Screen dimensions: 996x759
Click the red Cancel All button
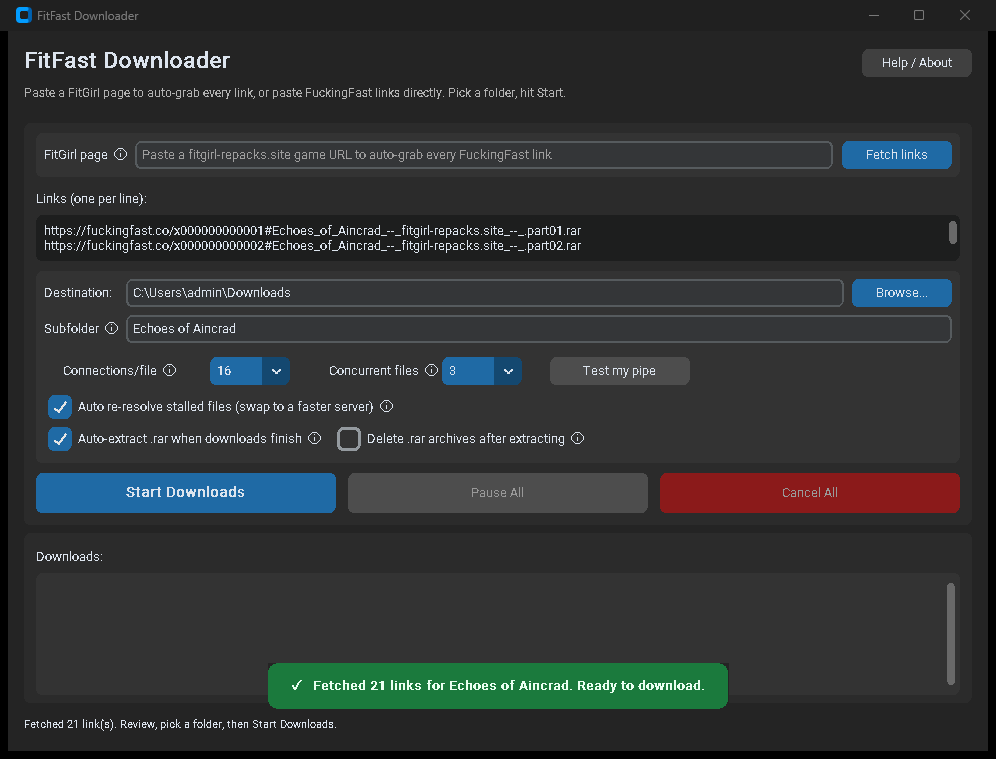click(809, 492)
